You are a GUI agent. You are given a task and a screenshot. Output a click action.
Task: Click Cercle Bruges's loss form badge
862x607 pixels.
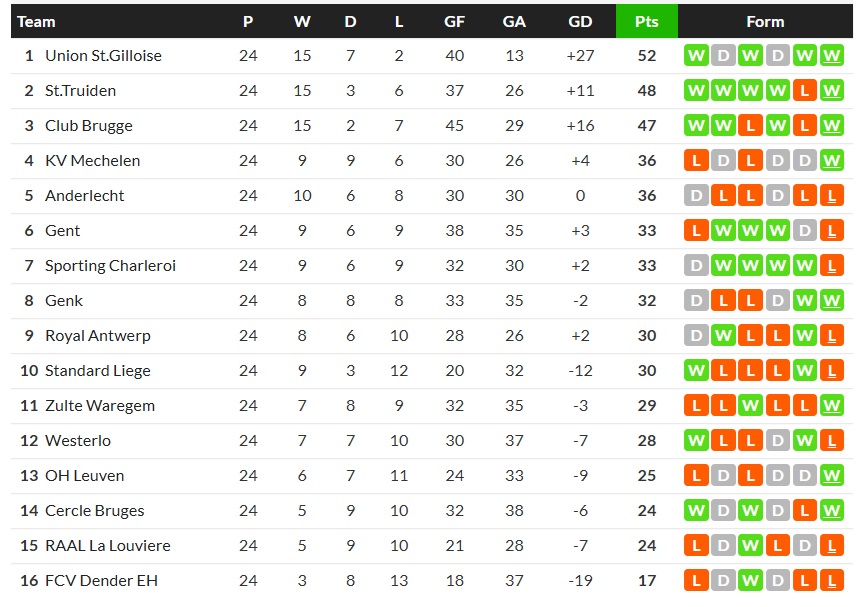(x=804, y=511)
